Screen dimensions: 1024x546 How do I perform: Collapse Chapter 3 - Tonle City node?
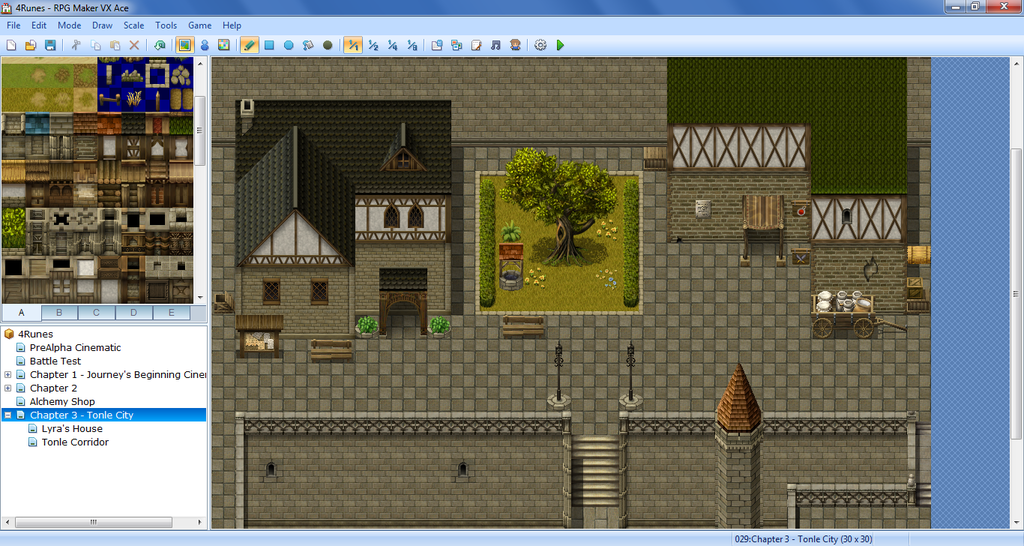pyautogui.click(x=8, y=415)
